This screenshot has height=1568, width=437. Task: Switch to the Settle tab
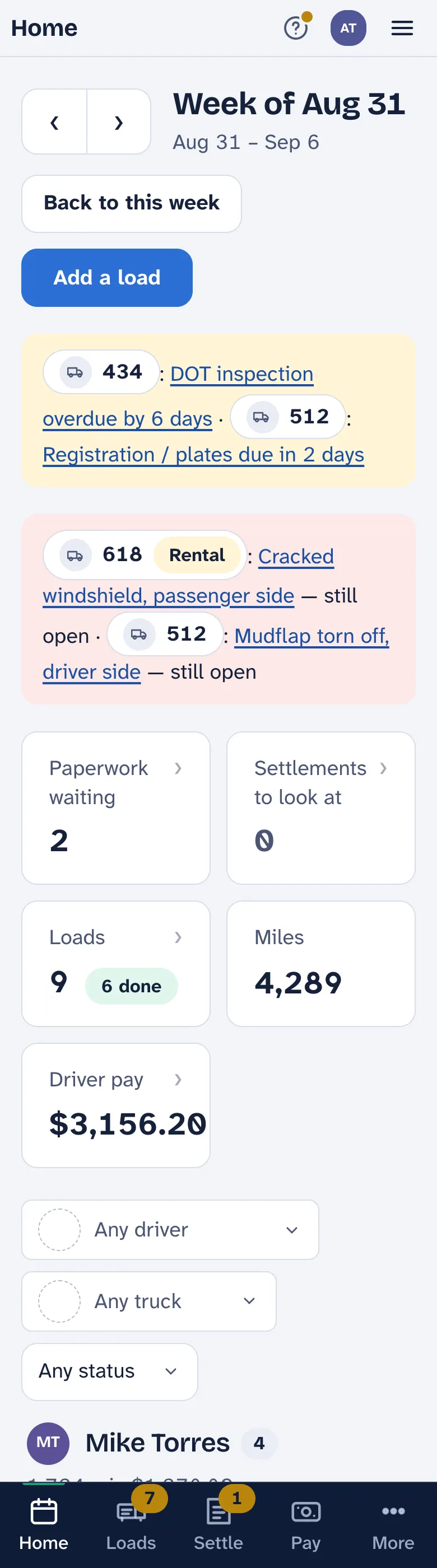click(218, 1525)
